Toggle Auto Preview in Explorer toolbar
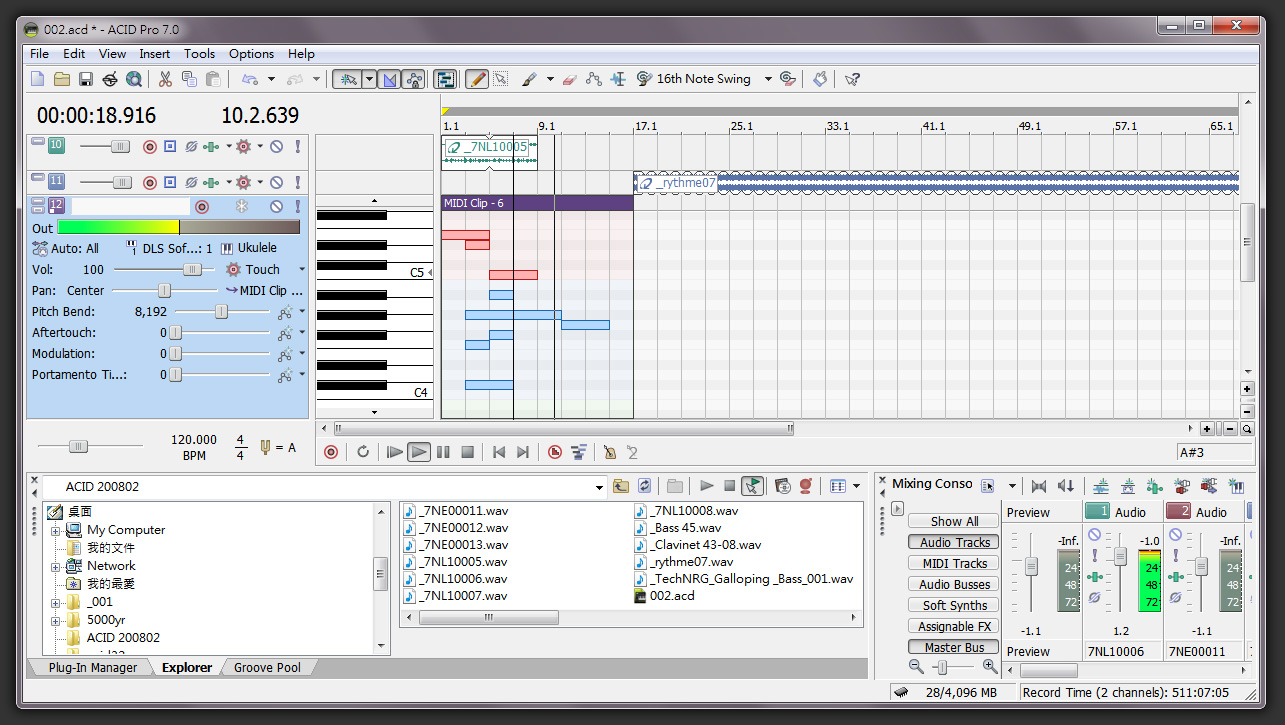1285x725 pixels. 753,486
